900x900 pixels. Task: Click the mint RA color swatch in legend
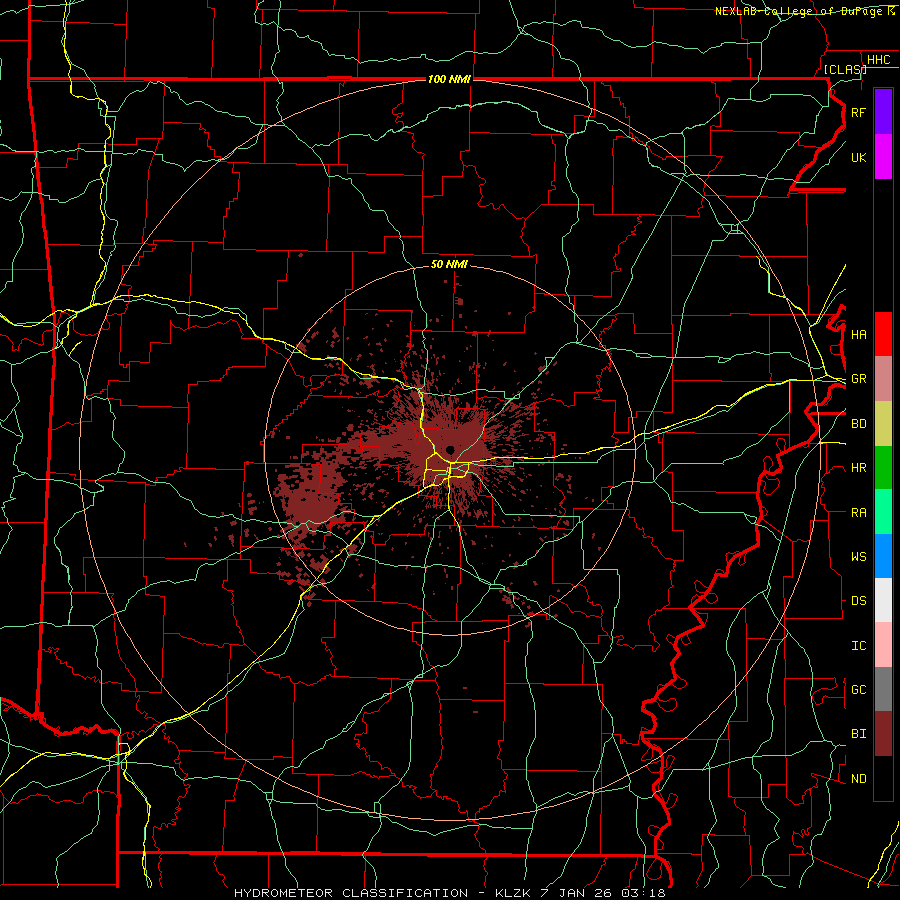[x=883, y=512]
